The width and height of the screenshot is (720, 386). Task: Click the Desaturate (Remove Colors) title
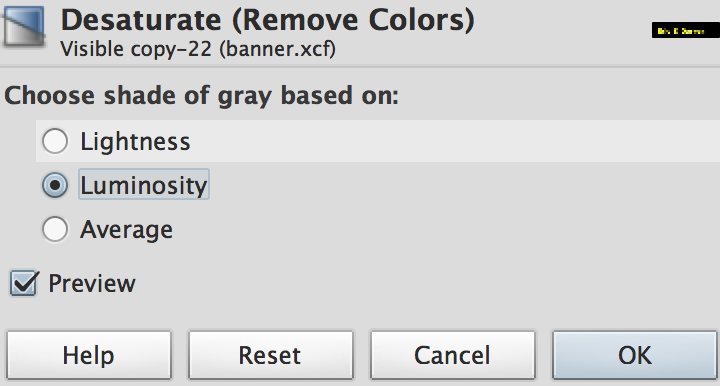(x=268, y=20)
